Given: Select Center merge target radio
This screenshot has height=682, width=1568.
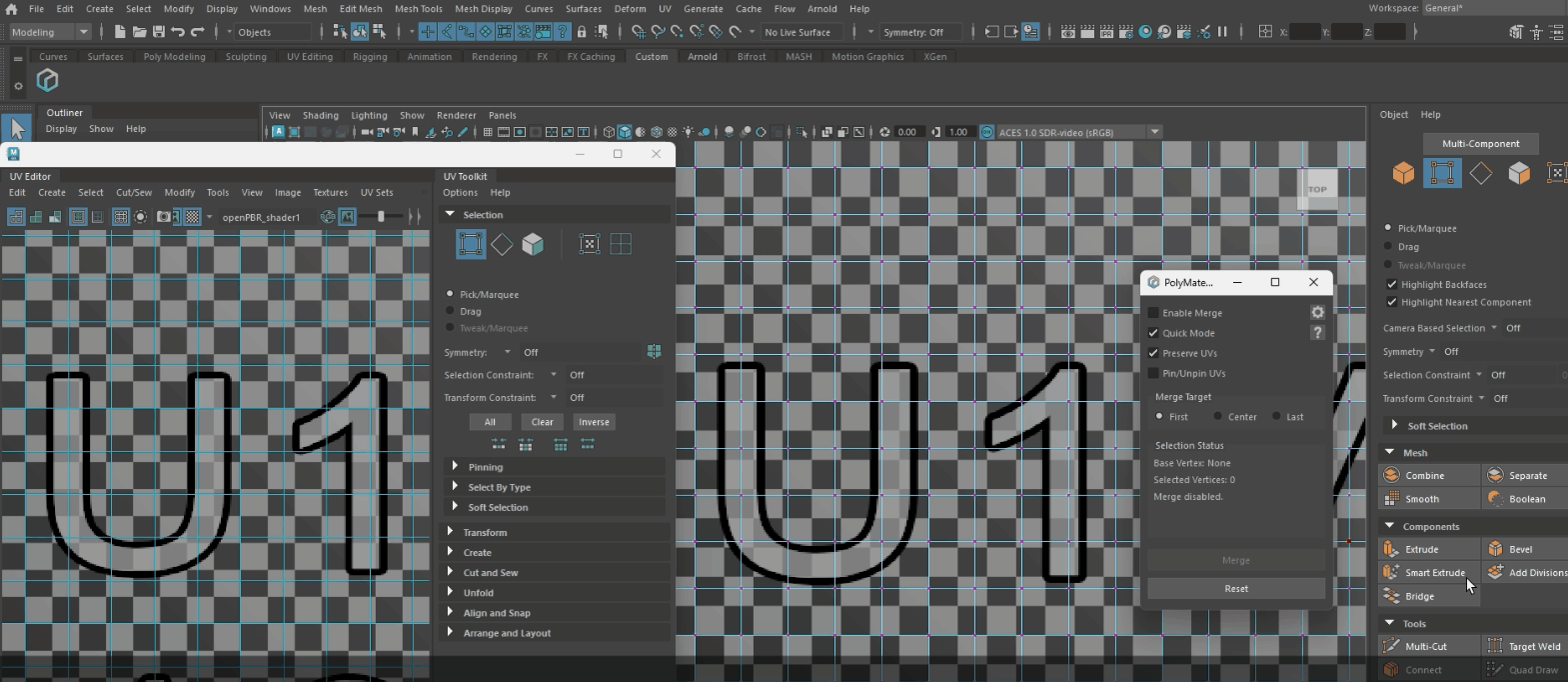Looking at the screenshot, I should click(1217, 417).
